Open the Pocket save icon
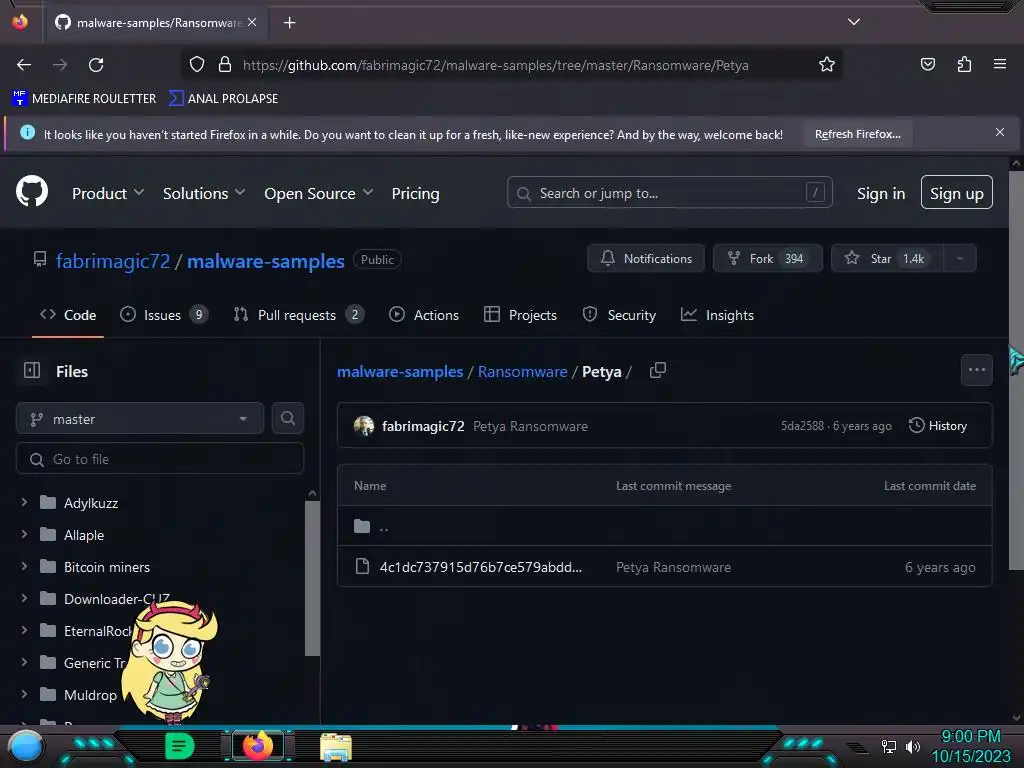This screenshot has width=1024, height=768. click(x=927, y=64)
